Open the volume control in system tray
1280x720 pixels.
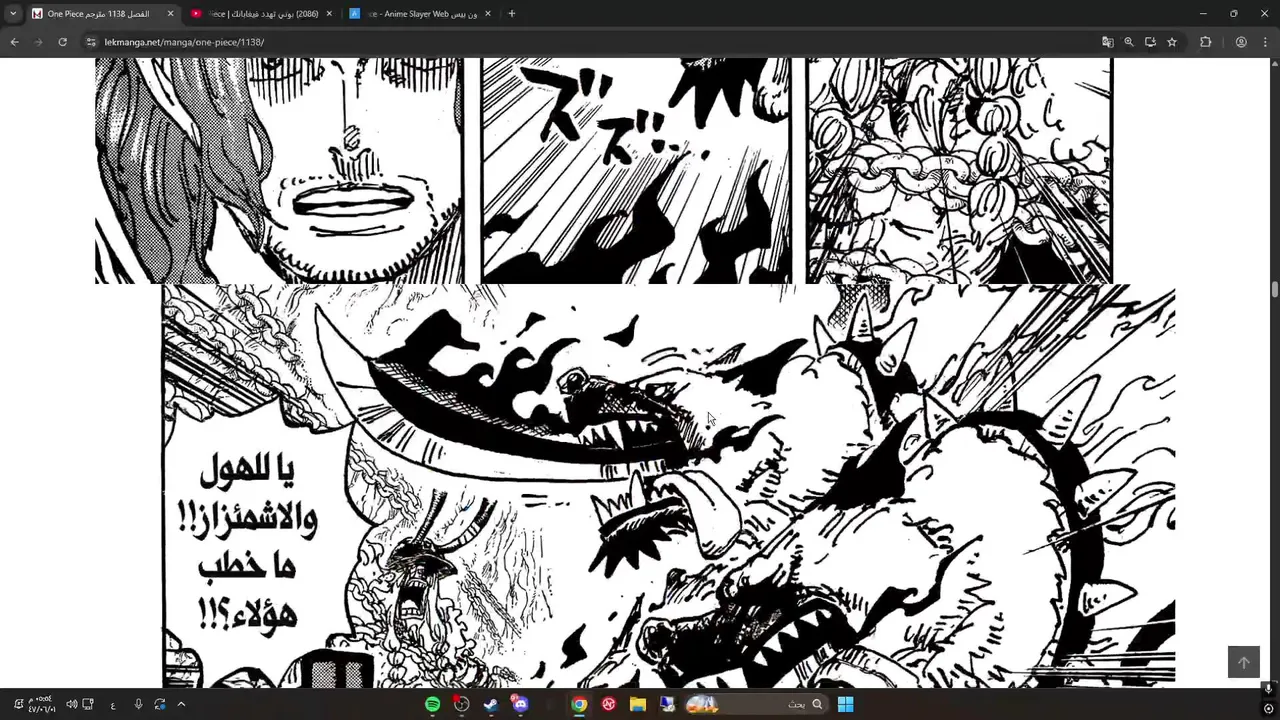point(71,704)
